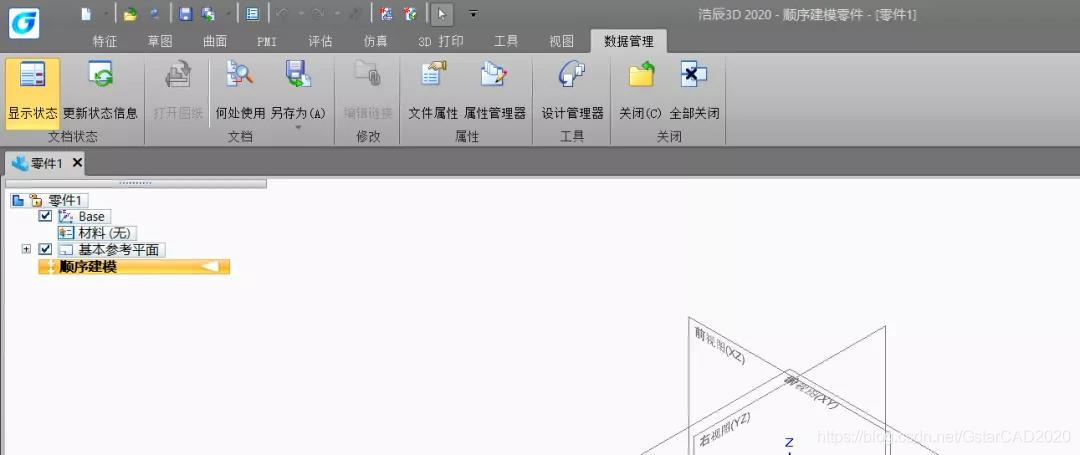Close the 零件1 document tab
The image size is (1080, 455).
point(77,162)
